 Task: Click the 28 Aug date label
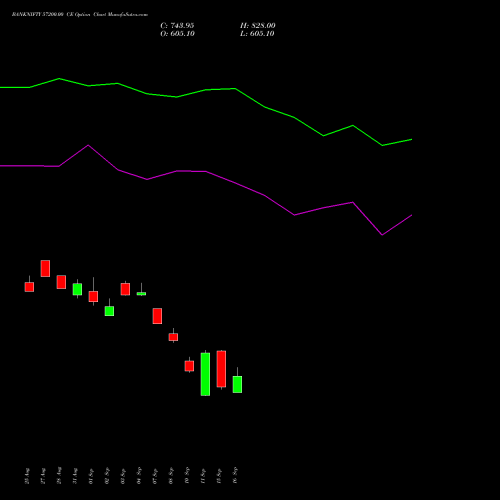pyautogui.click(x=59, y=476)
